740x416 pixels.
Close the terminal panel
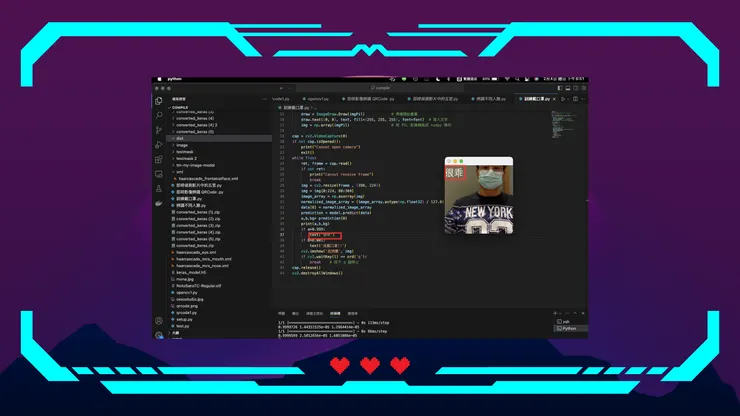583,313
